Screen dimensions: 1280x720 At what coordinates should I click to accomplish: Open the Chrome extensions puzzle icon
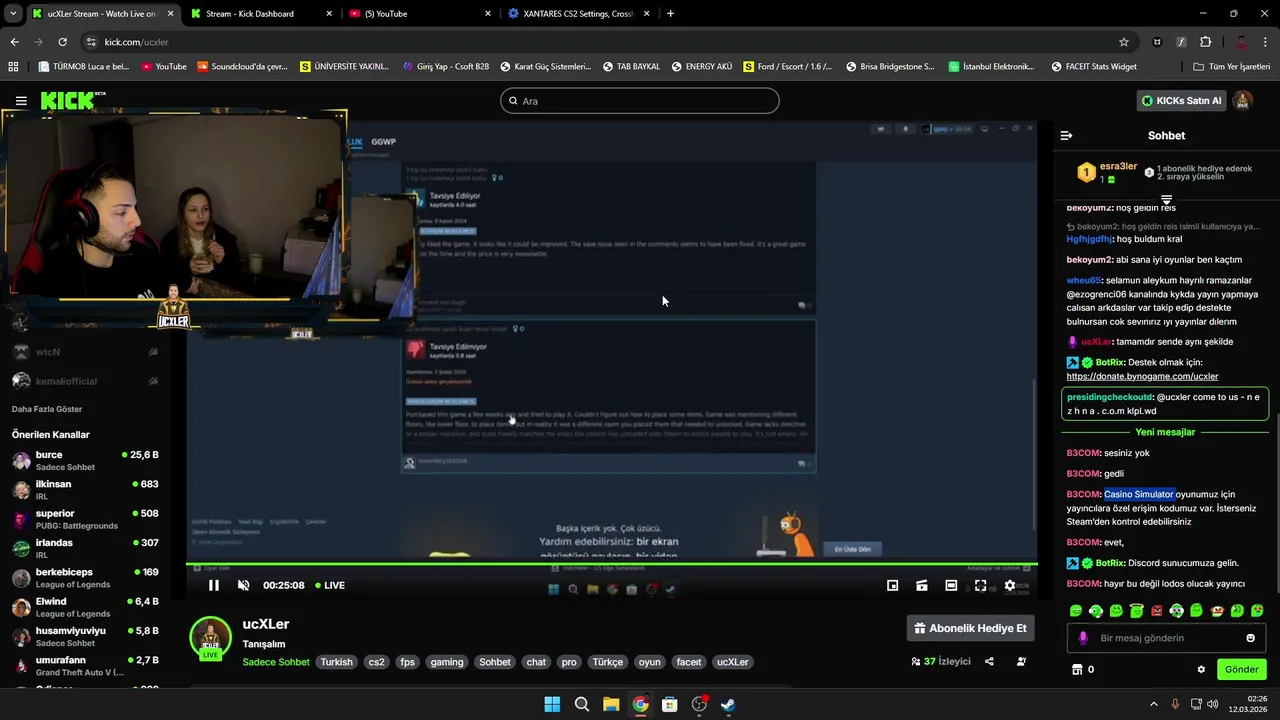1205,42
